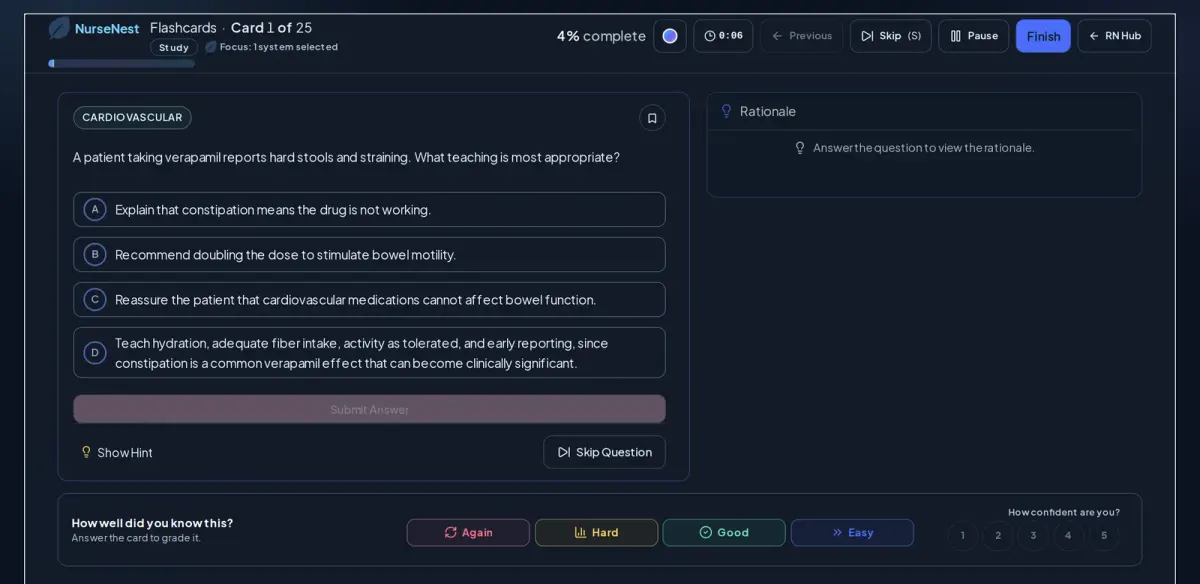Select answer option B circle
The image size is (1200, 584).
click(x=95, y=255)
